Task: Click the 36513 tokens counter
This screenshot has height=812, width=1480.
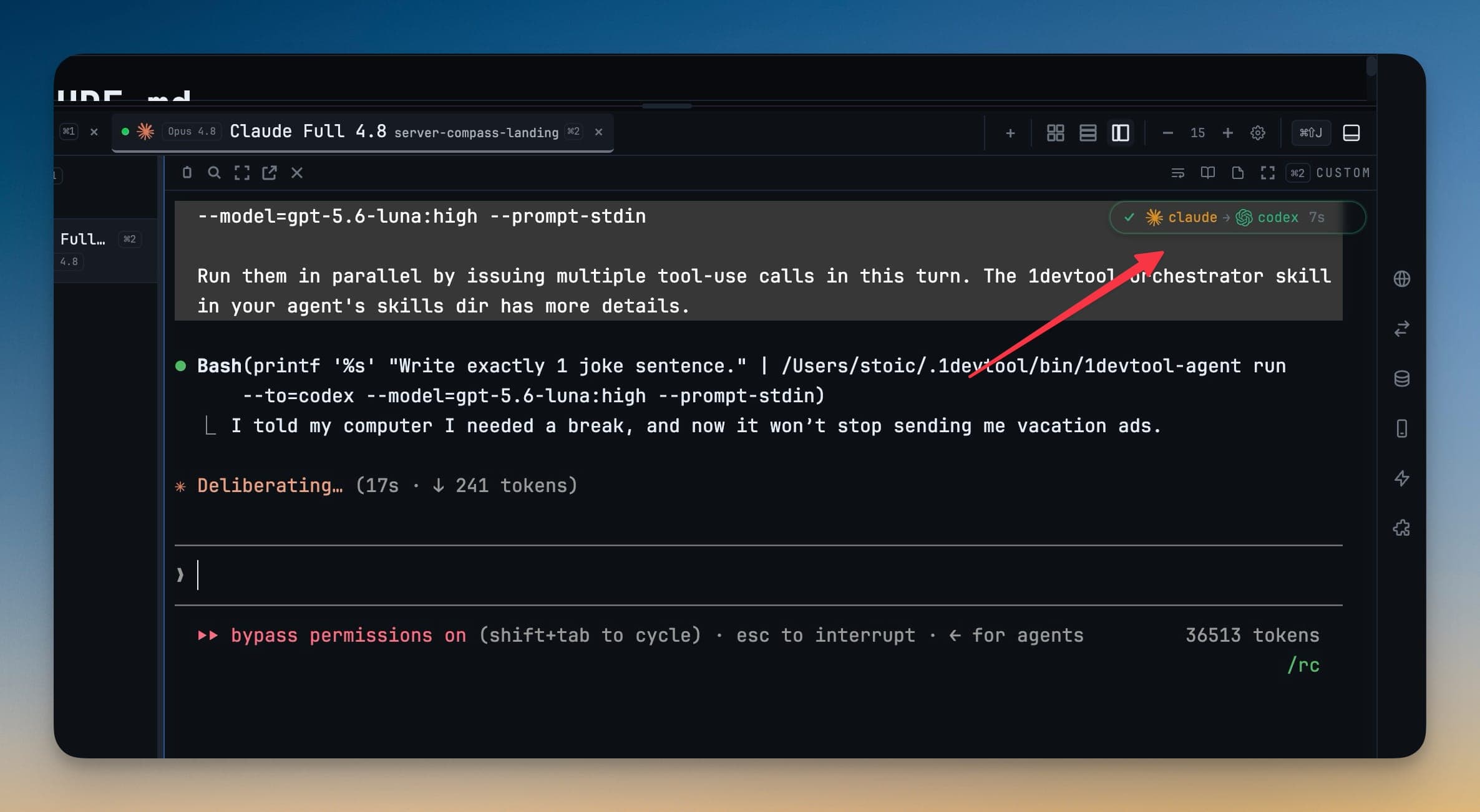Action: [1252, 635]
